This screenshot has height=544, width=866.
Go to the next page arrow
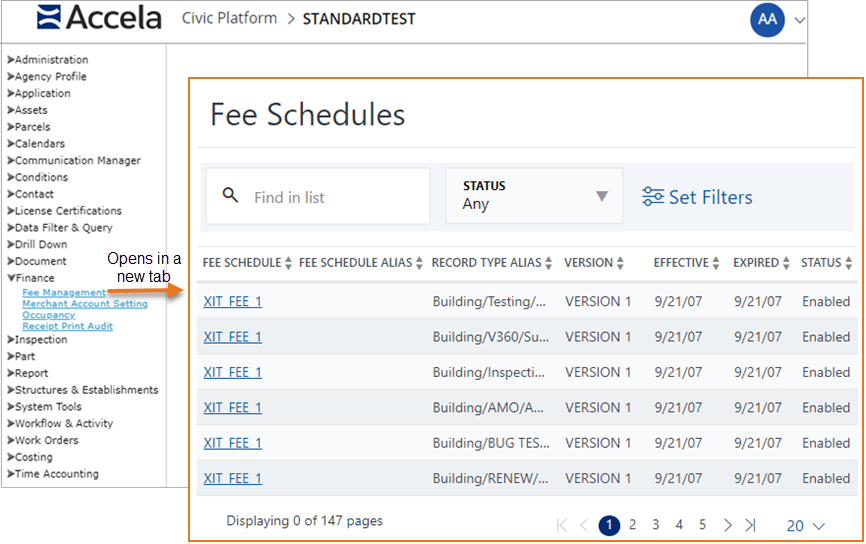tap(728, 525)
